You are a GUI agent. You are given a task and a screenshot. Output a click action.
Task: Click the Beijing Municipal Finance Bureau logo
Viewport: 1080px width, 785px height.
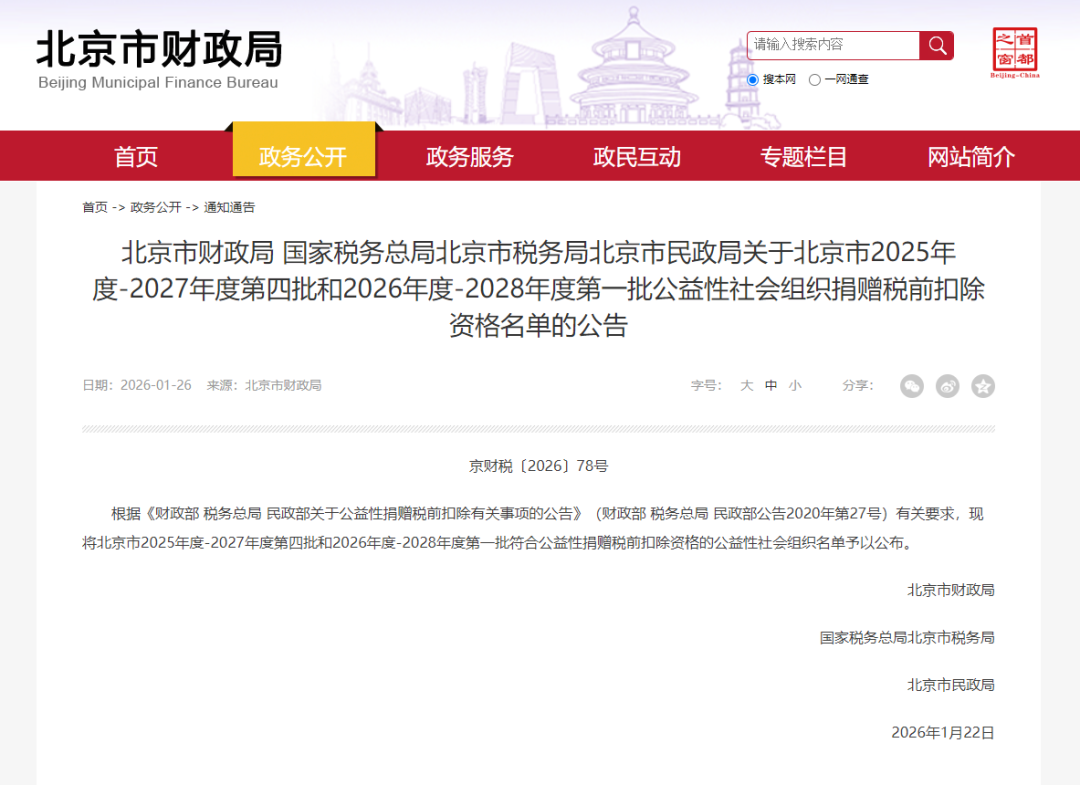159,60
